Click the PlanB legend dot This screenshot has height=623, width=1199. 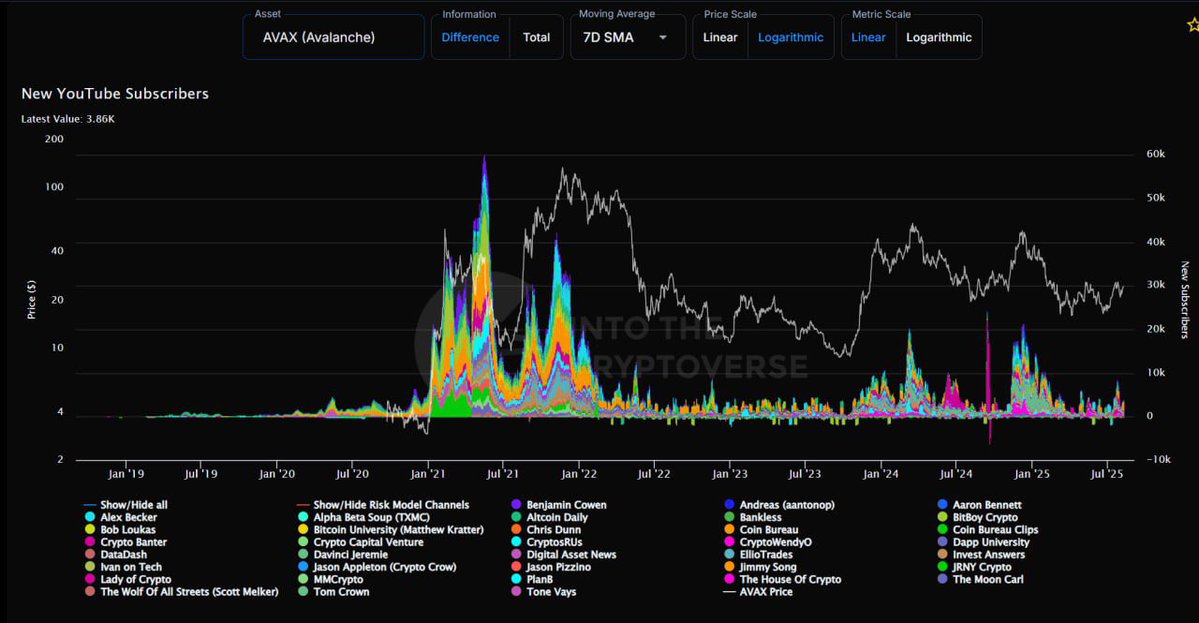516,579
